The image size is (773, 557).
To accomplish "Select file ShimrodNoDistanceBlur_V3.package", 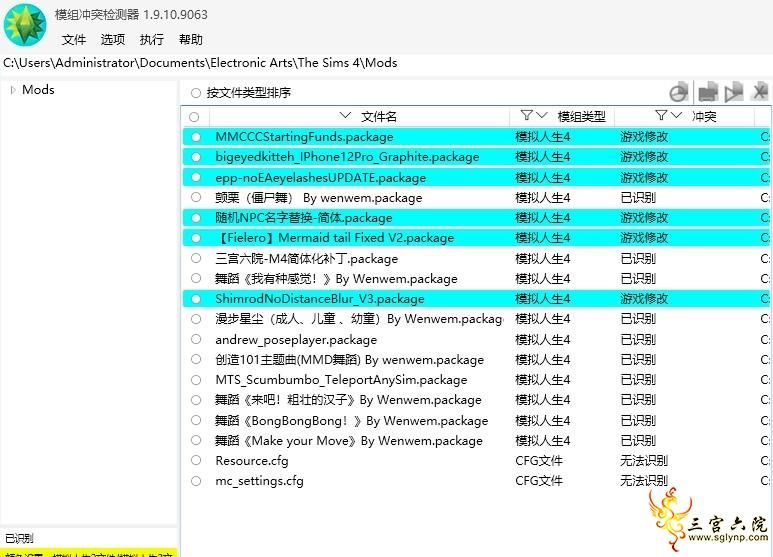I will pos(319,299).
